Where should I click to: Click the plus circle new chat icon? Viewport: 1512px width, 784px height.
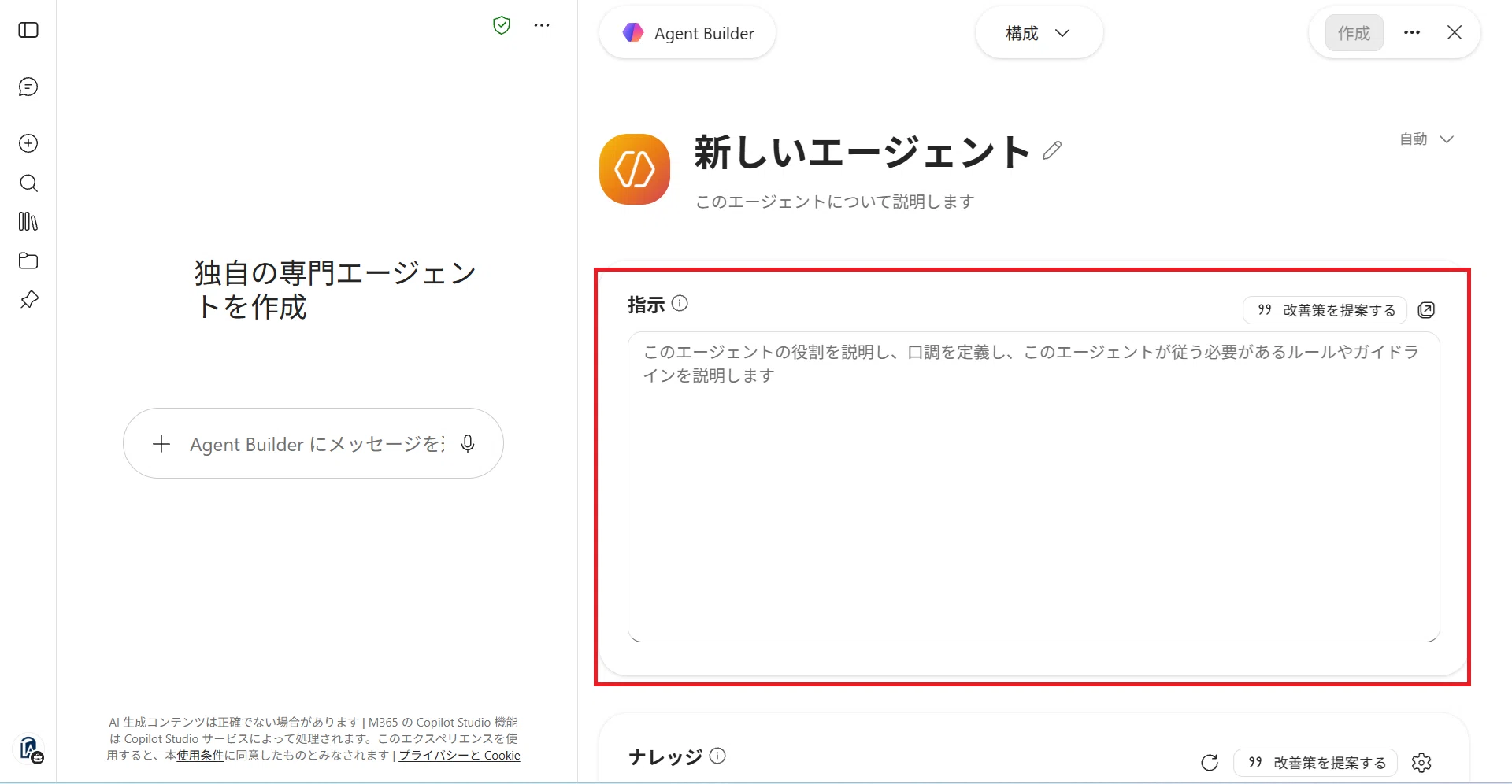[x=28, y=143]
